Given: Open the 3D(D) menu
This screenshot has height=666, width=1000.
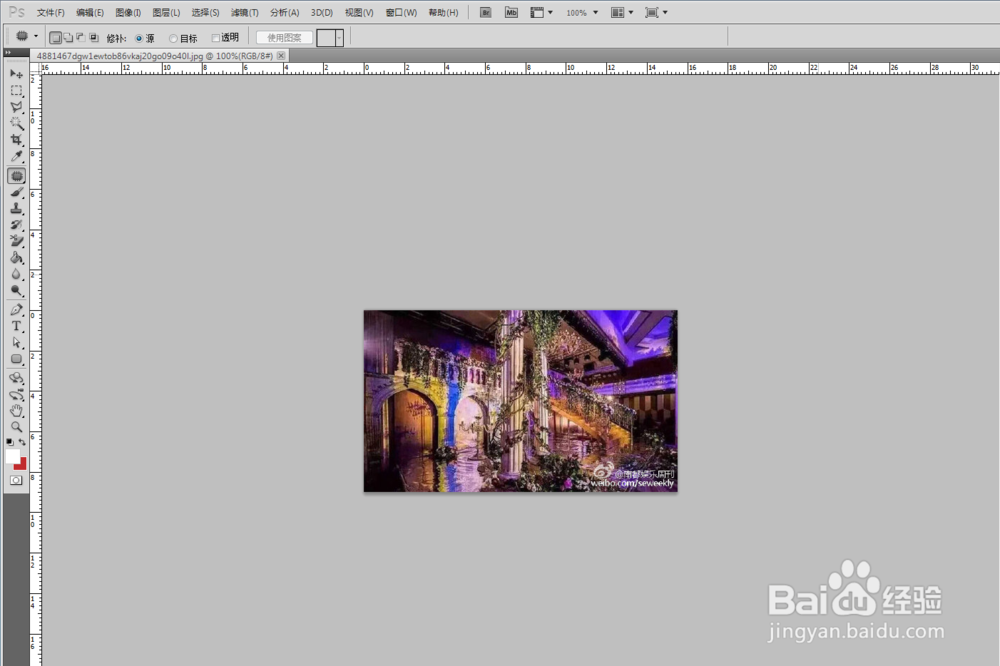Looking at the screenshot, I should (321, 13).
